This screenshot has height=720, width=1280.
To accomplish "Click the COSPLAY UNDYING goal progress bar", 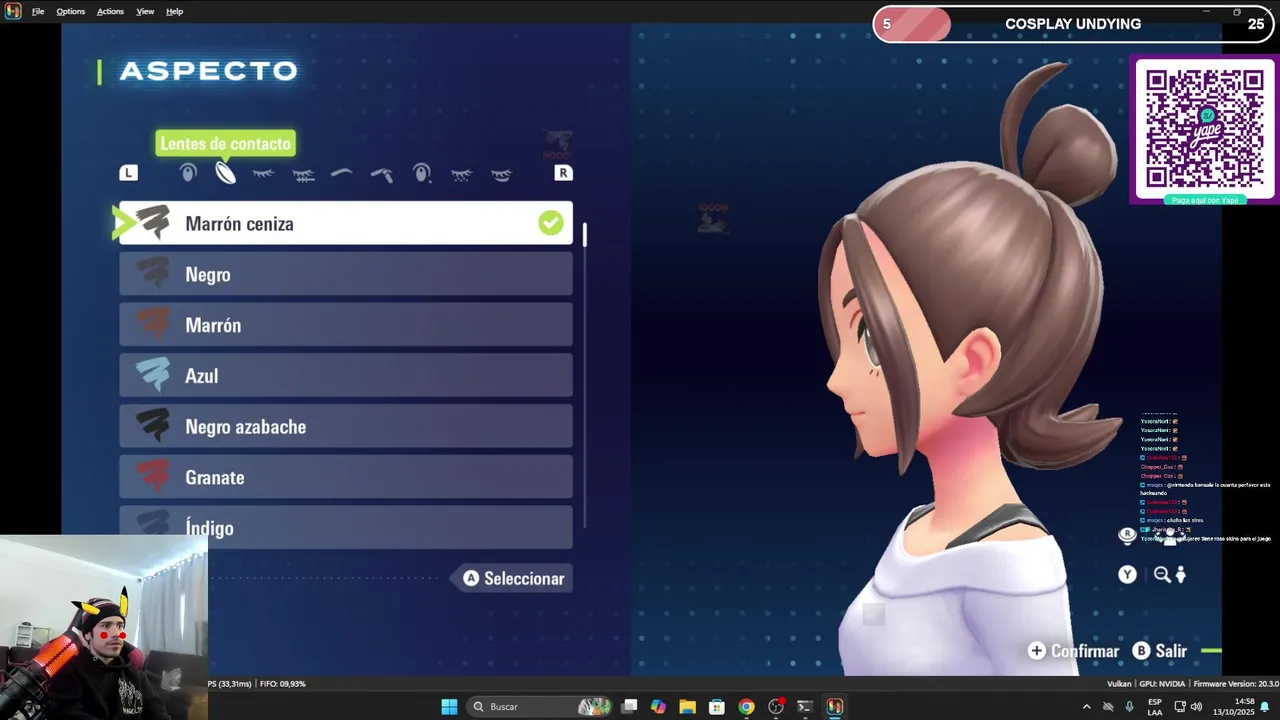I will 1074,24.
